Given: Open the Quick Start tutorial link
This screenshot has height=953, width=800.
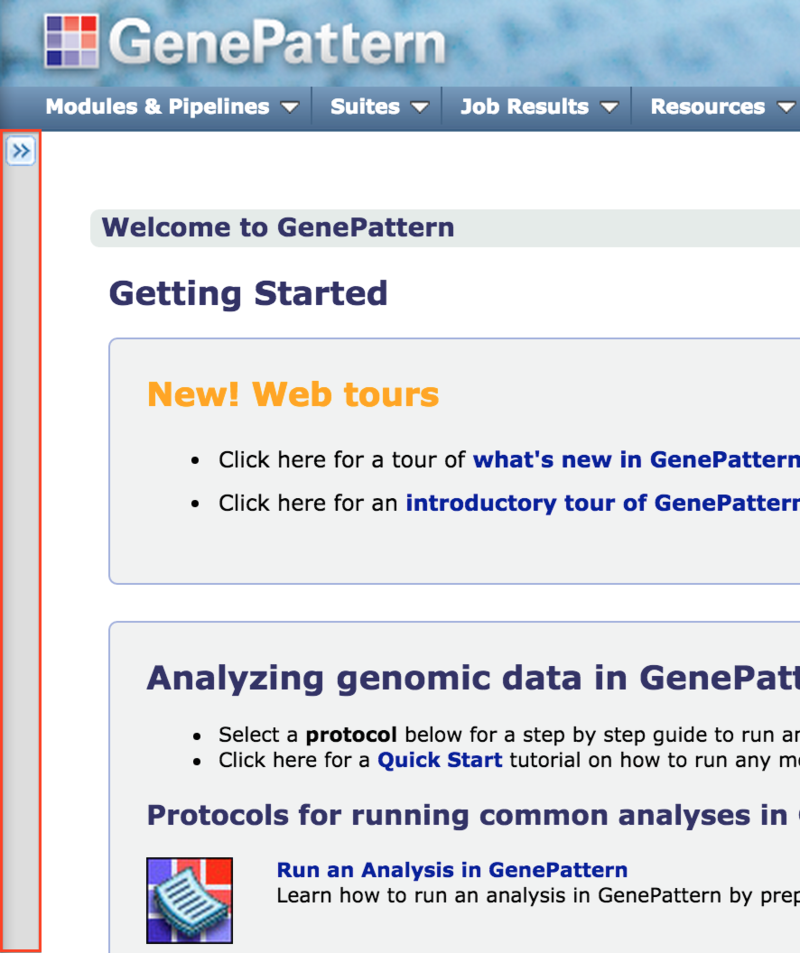Looking at the screenshot, I should pos(440,760).
